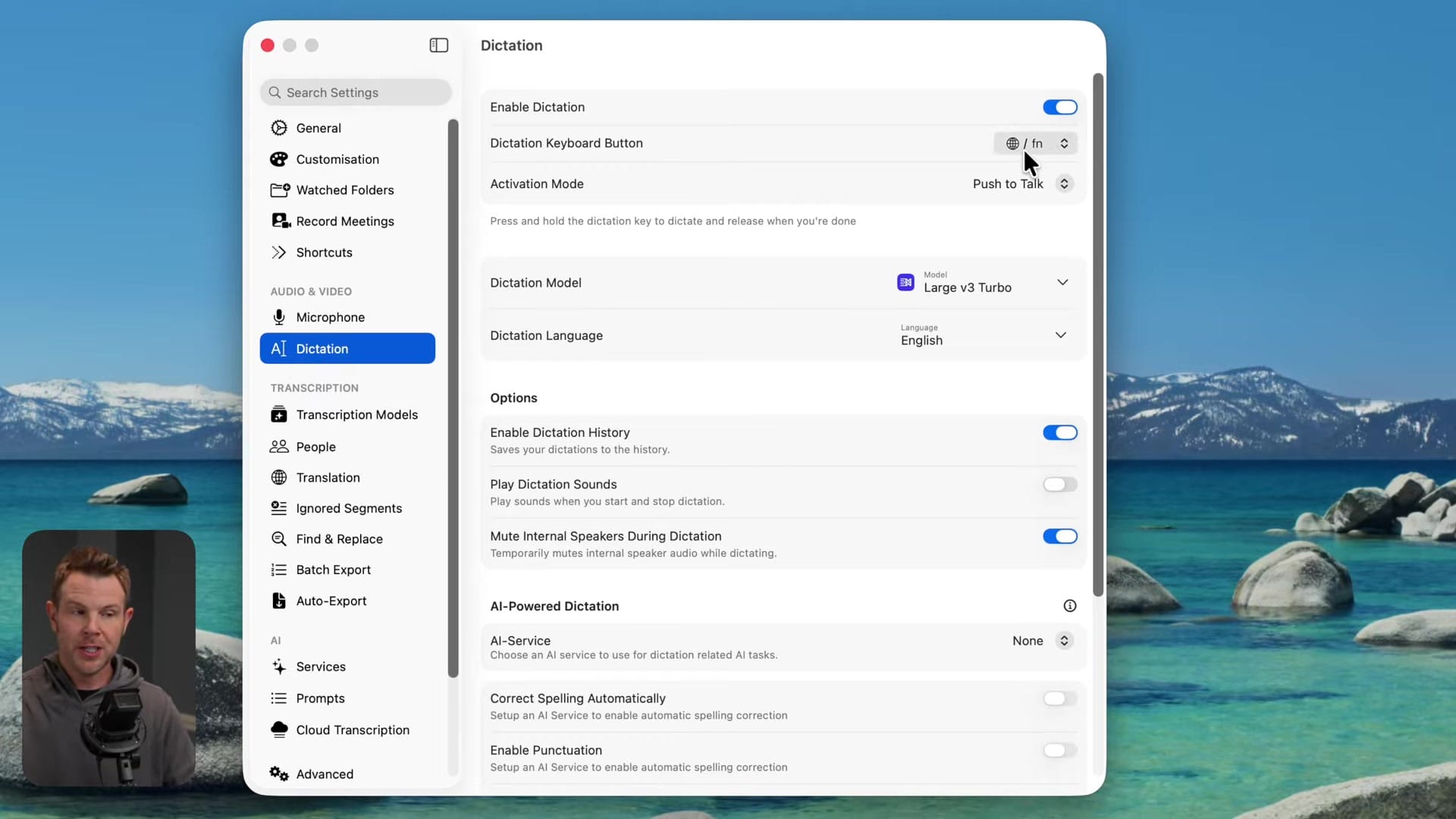Image resolution: width=1456 pixels, height=819 pixels.
Task: Open the Advanced settings page
Action: pyautogui.click(x=347, y=774)
